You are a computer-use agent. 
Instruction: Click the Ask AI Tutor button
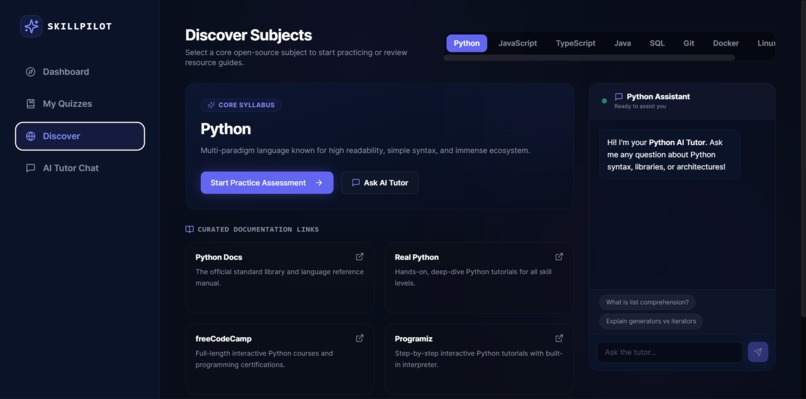(380, 183)
